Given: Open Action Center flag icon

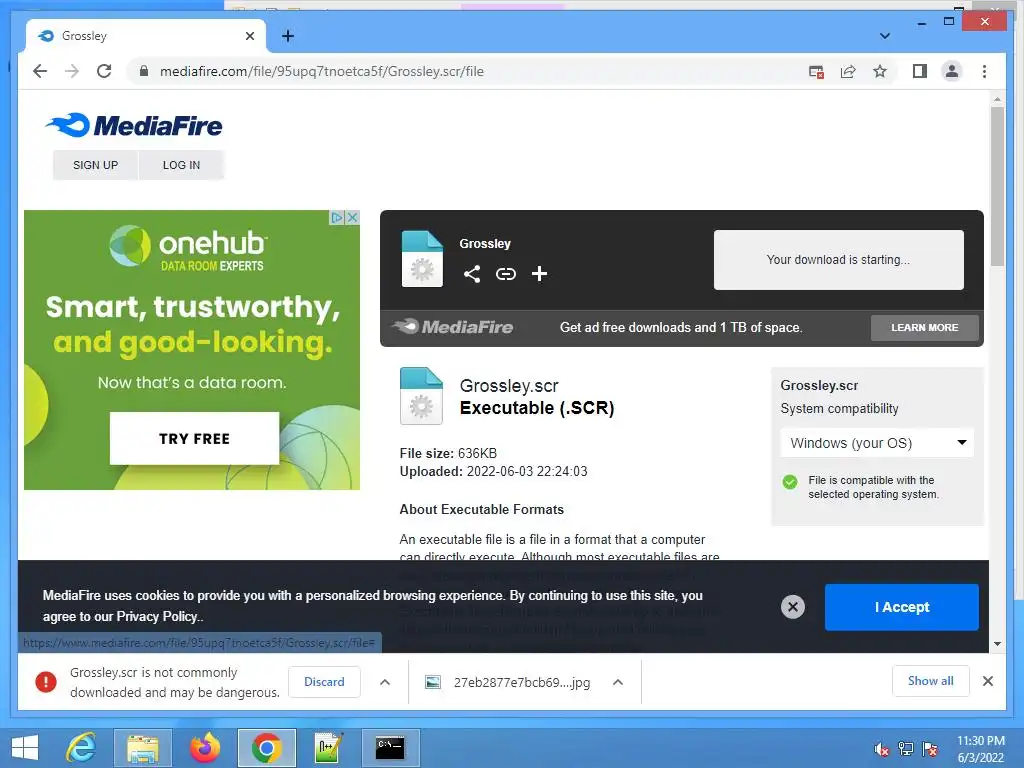Looking at the screenshot, I should click(x=930, y=749).
